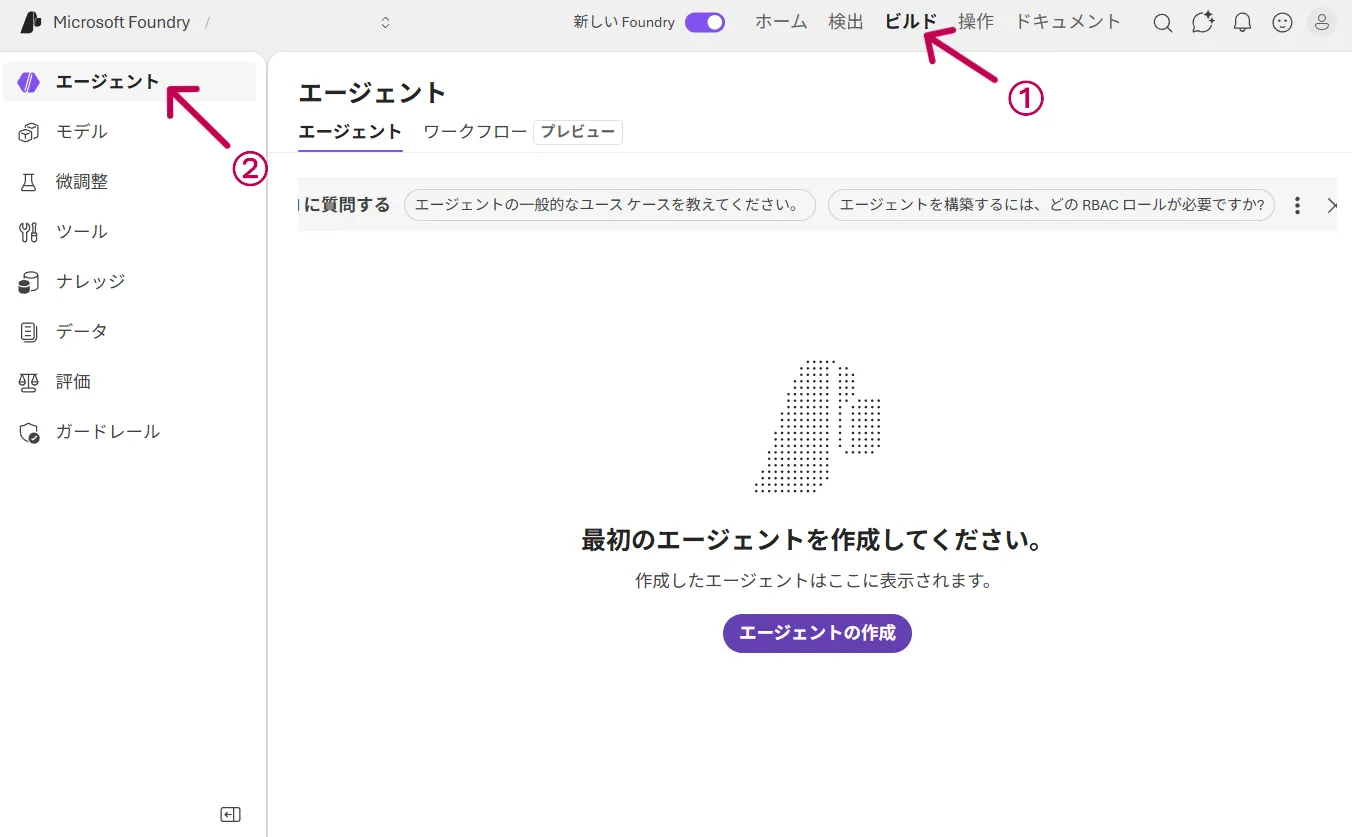This screenshot has height=837, width=1352.
Task: Click the モデル cube icon
Action: (29, 132)
